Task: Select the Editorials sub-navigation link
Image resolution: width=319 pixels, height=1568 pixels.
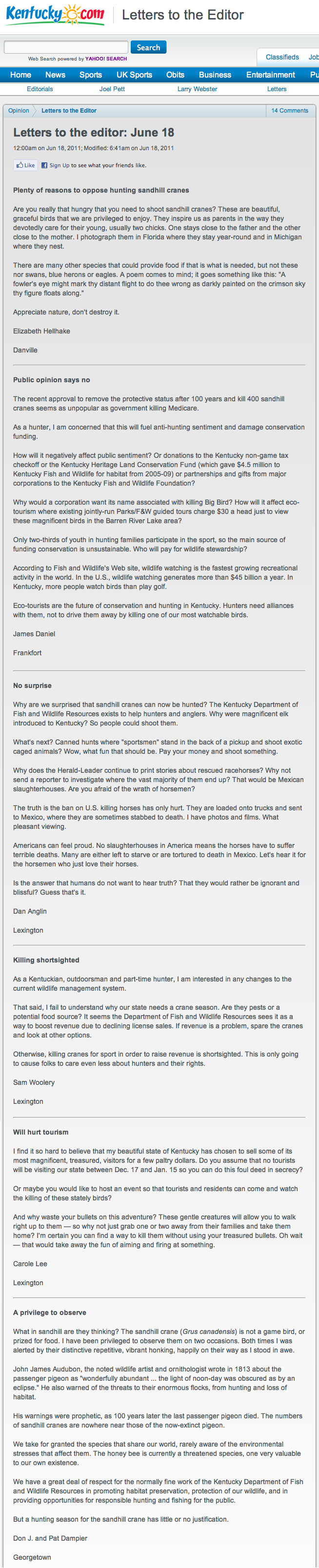Action: 40,89
